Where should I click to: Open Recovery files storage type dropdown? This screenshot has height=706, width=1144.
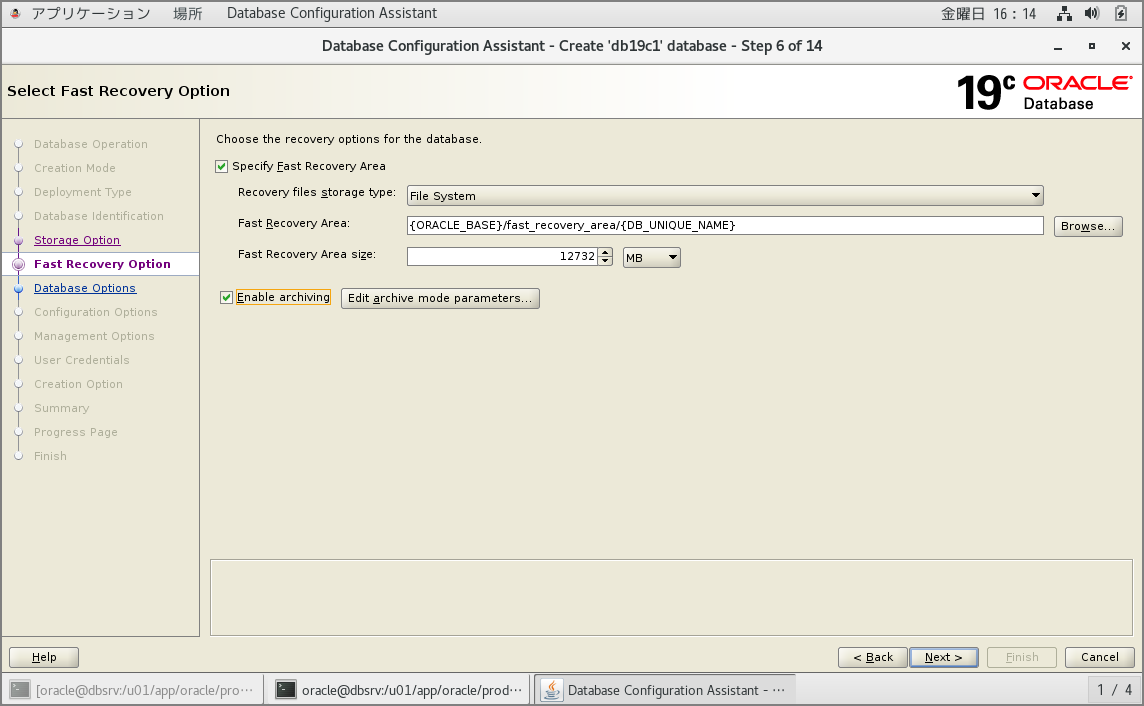725,196
